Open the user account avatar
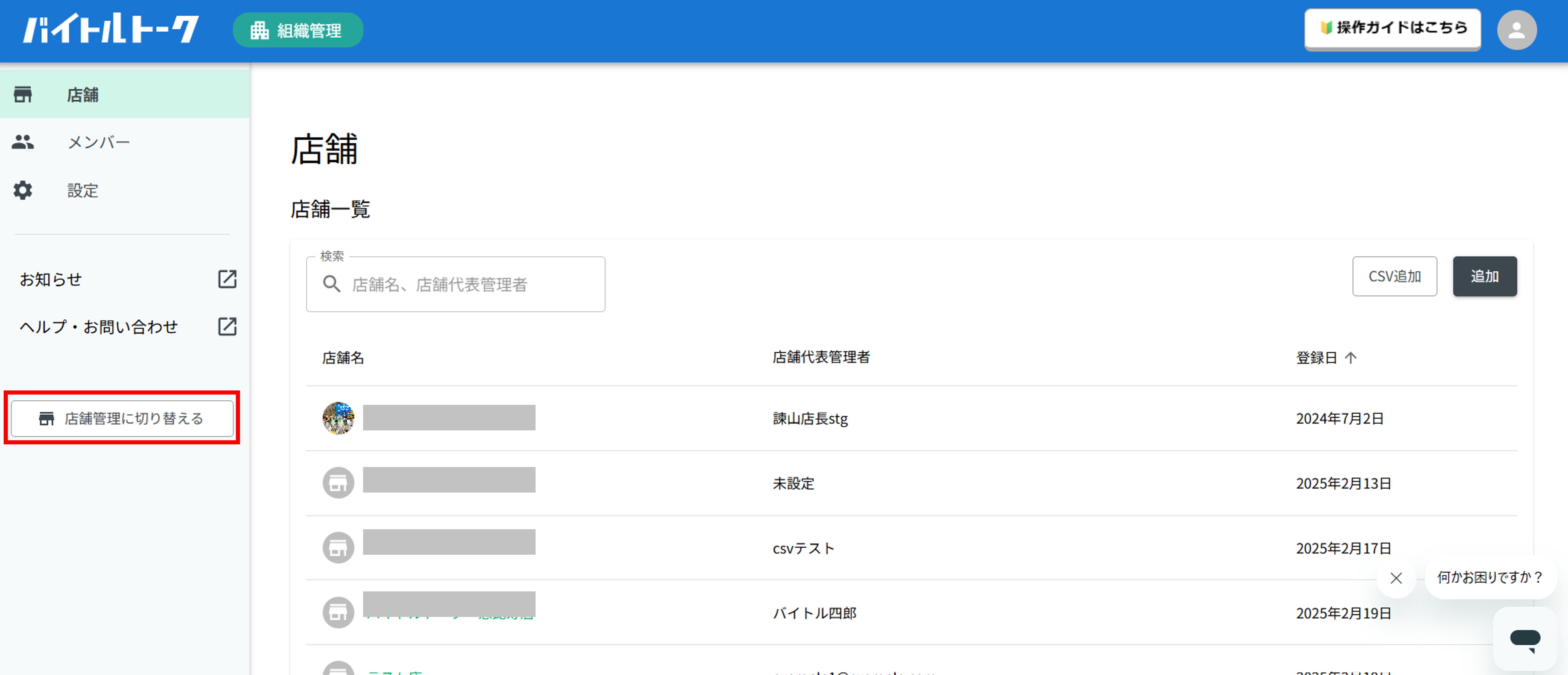The image size is (1568, 675). coord(1516,30)
